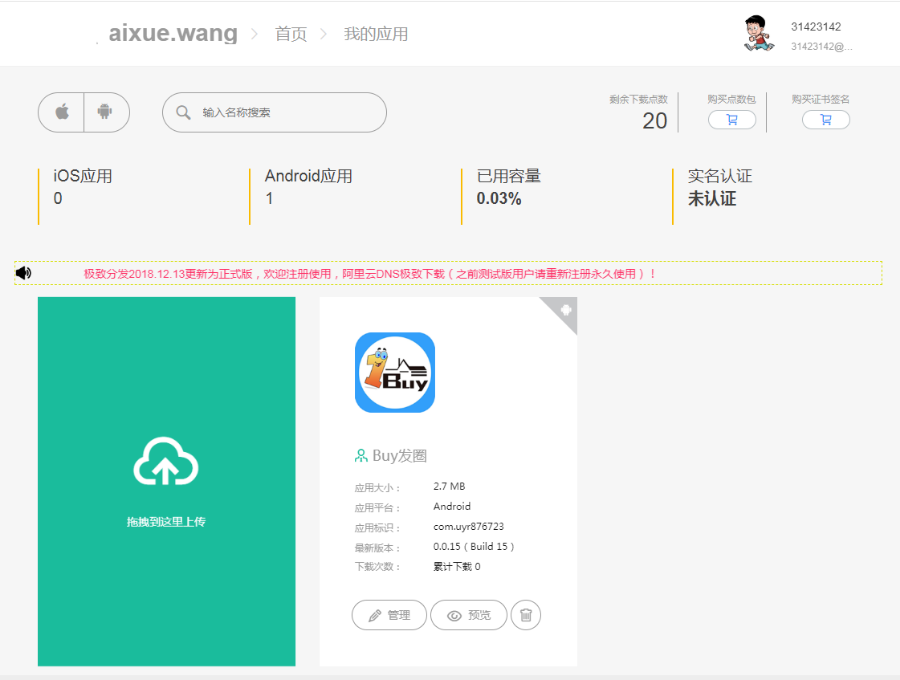Image resolution: width=900 pixels, height=680 pixels.
Task: Open the 购买证书签名 shopping cart icon
Action: pyautogui.click(x=825, y=119)
